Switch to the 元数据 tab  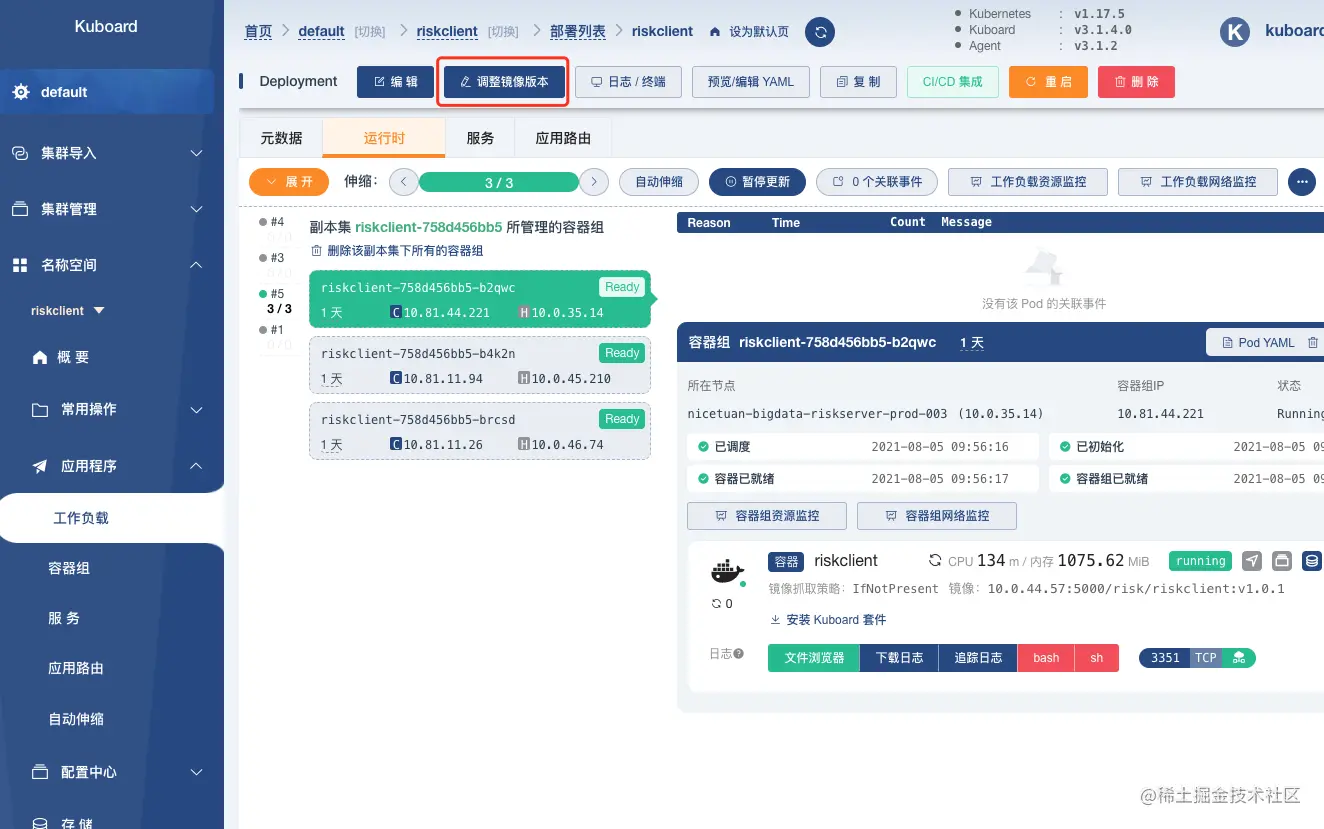(x=281, y=138)
